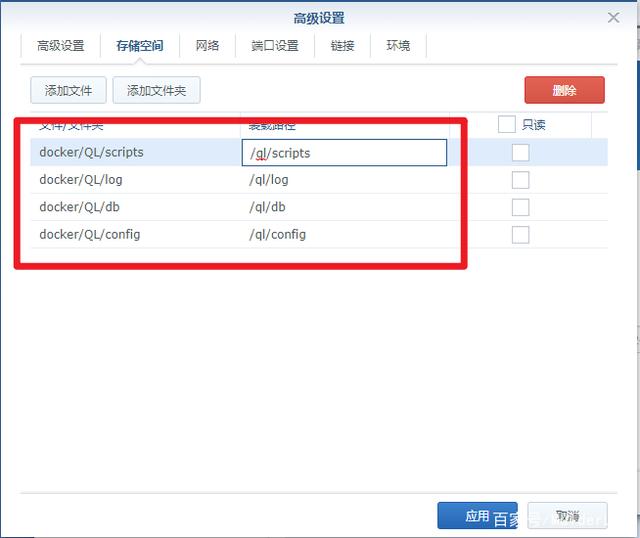Image resolution: width=640 pixels, height=538 pixels.
Task: Enable read-only for docker/QL/config row
Action: [x=520, y=235]
